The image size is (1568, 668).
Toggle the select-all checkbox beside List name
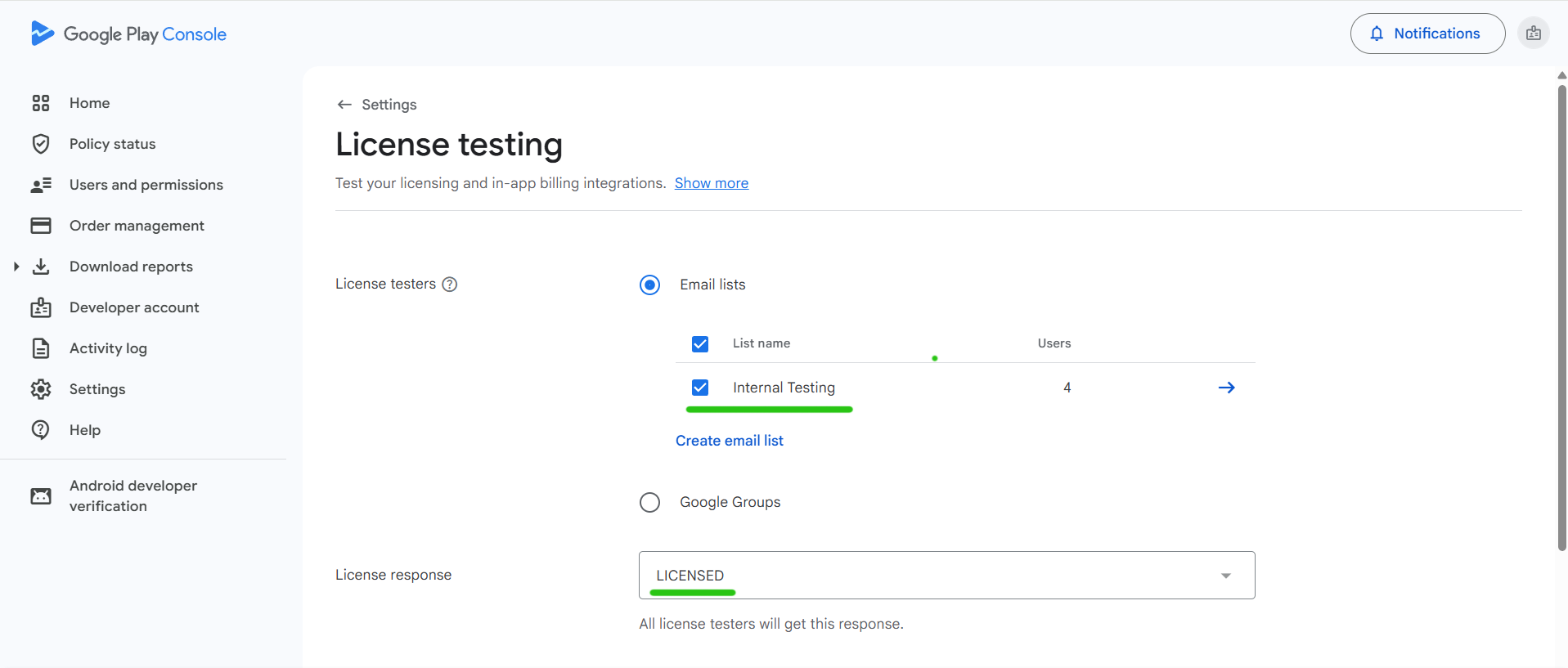click(x=700, y=344)
